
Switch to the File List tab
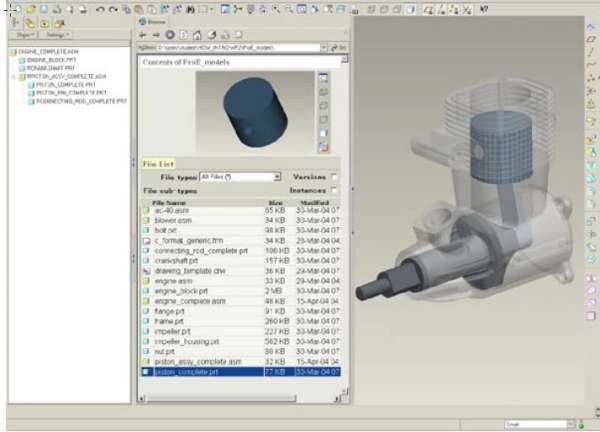158,163
